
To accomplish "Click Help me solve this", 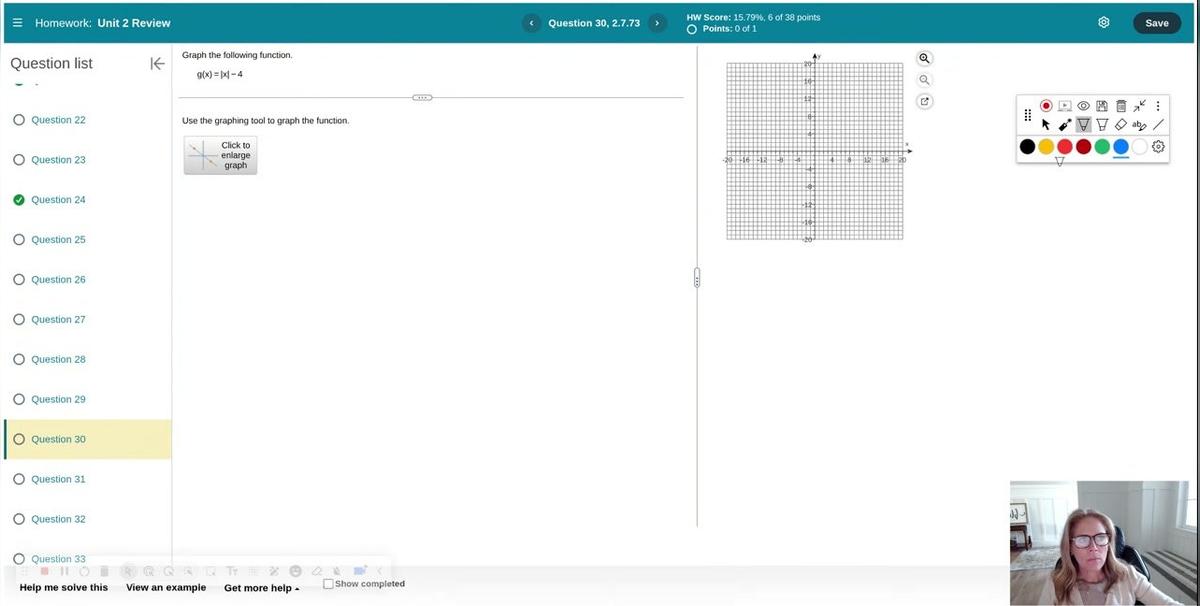I will click(x=64, y=588).
